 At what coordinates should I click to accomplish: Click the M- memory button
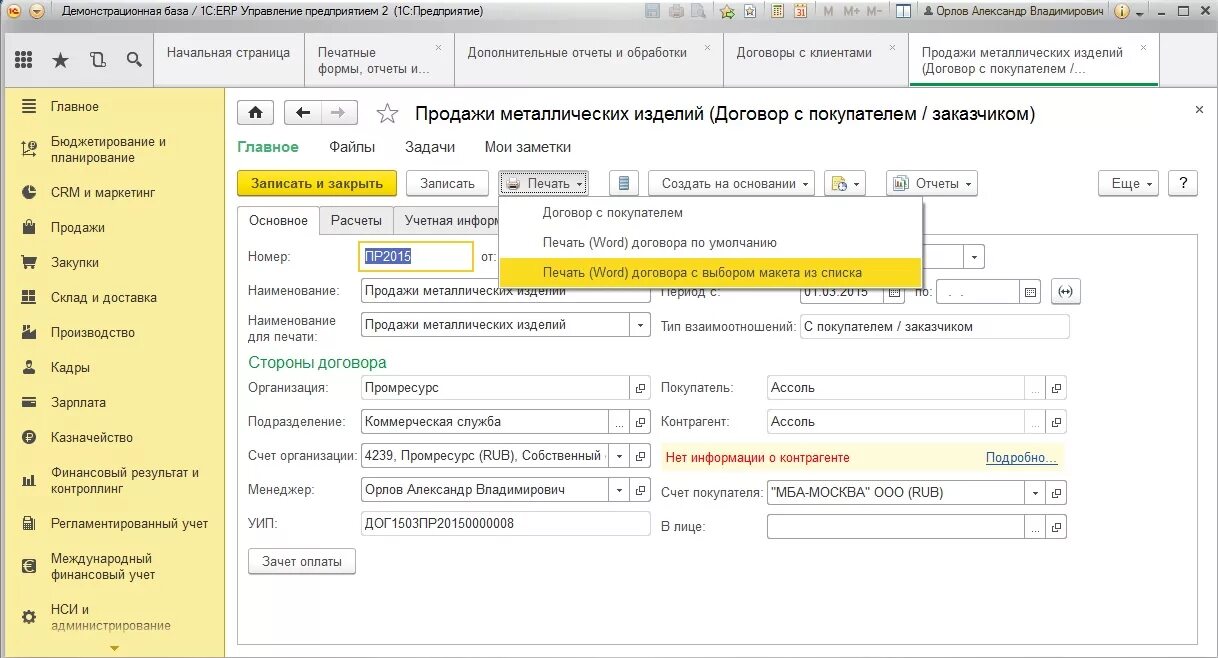coord(875,12)
